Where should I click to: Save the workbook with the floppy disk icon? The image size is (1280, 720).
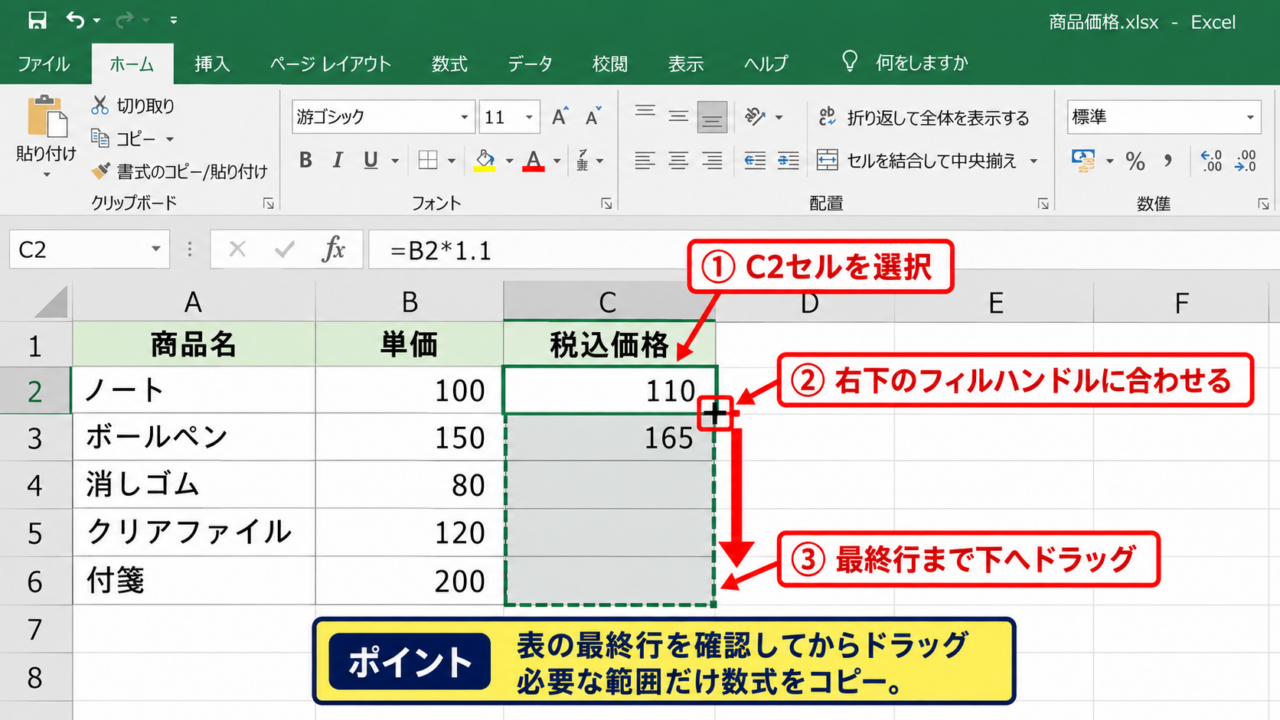37,20
